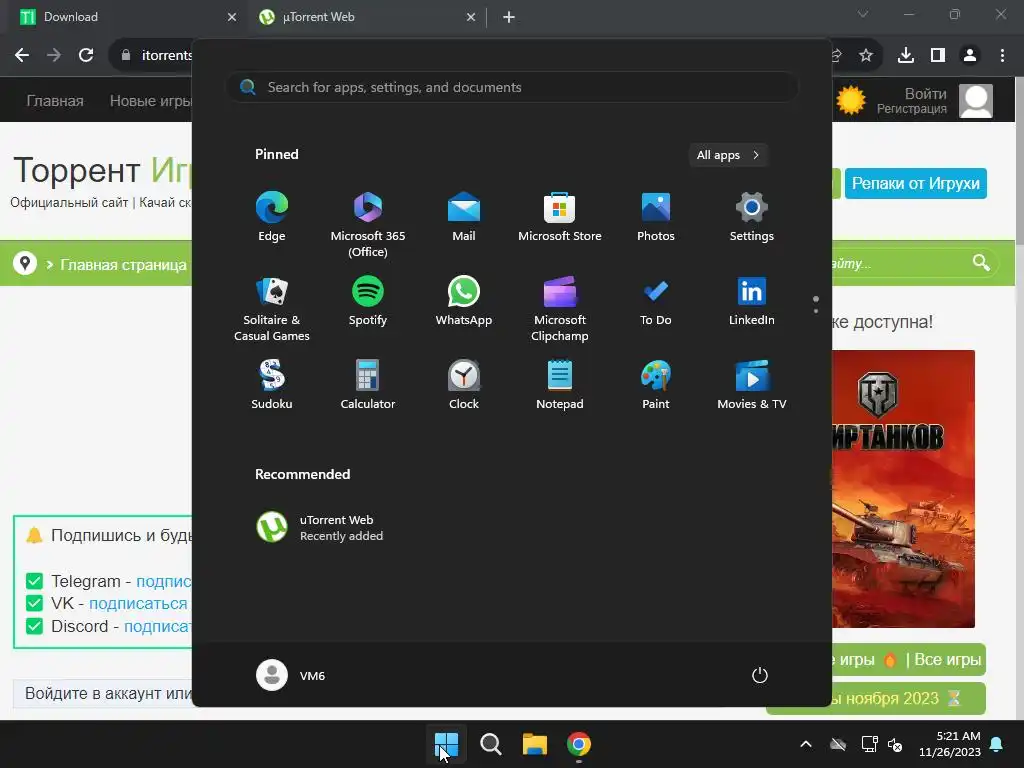Open Settings from pinned apps
The width and height of the screenshot is (1024, 768).
click(752, 217)
